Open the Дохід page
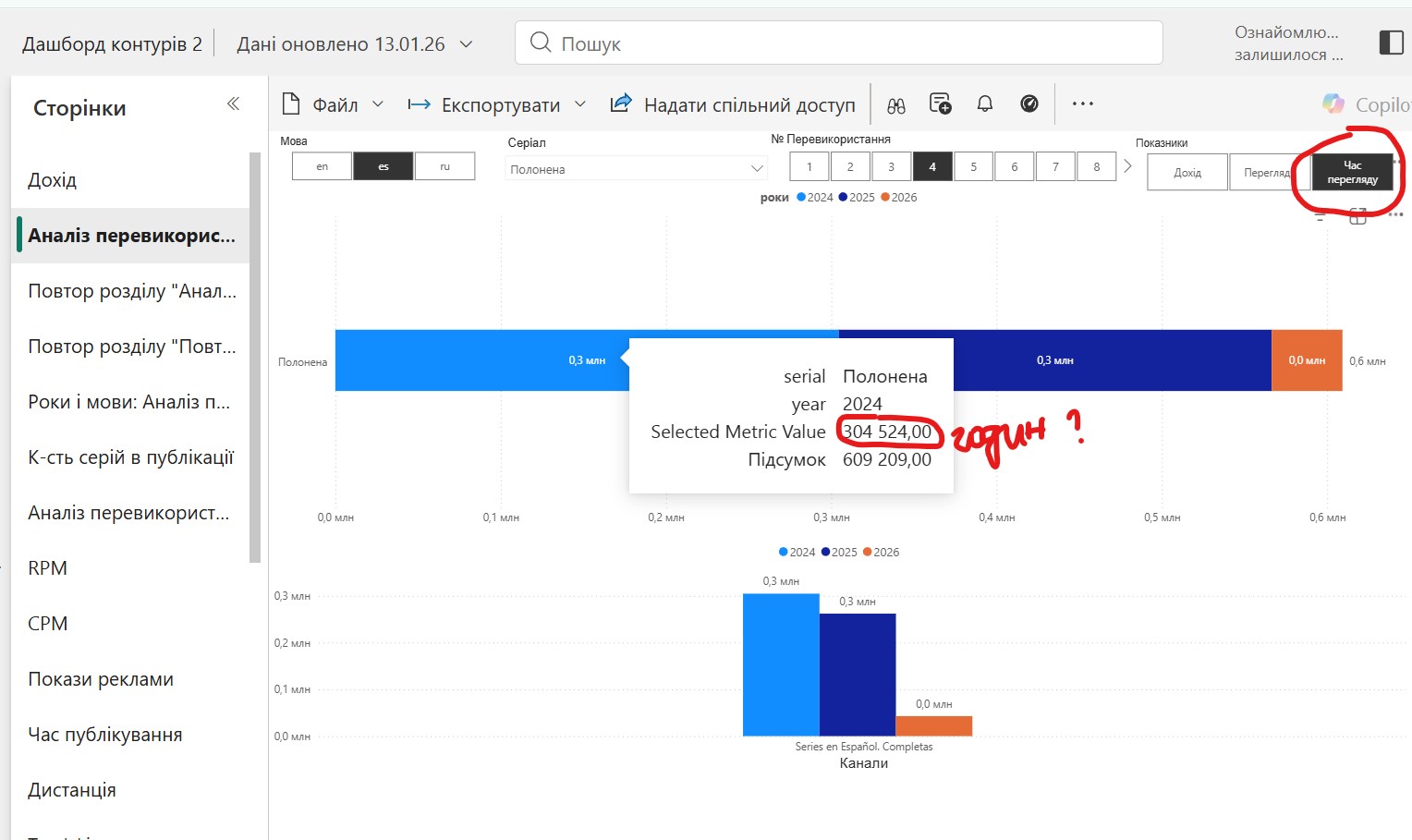Viewport: 1412px width, 840px height. pos(130,180)
